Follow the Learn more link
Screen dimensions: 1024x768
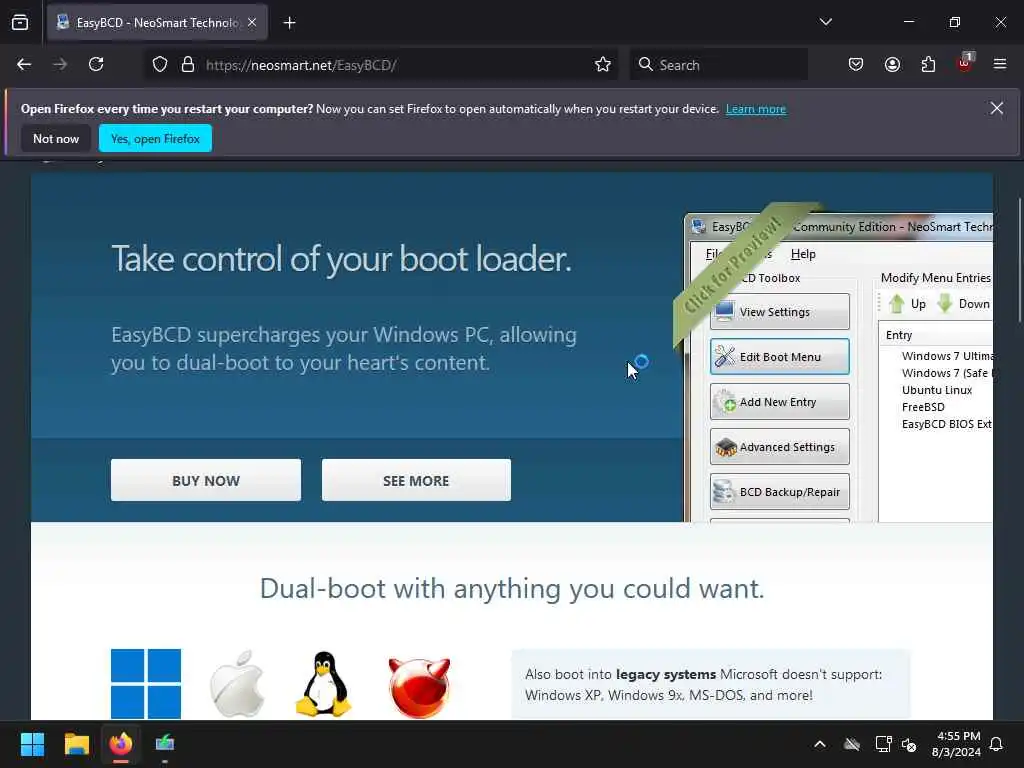coord(756,109)
